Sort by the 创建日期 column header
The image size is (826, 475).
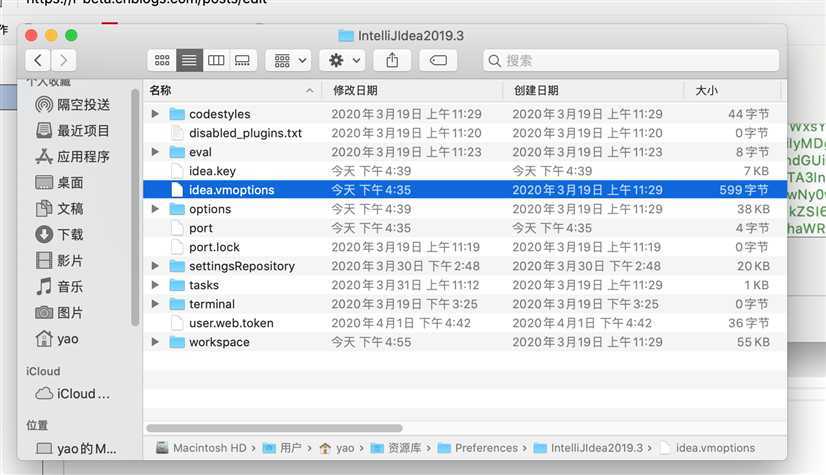(x=594, y=91)
